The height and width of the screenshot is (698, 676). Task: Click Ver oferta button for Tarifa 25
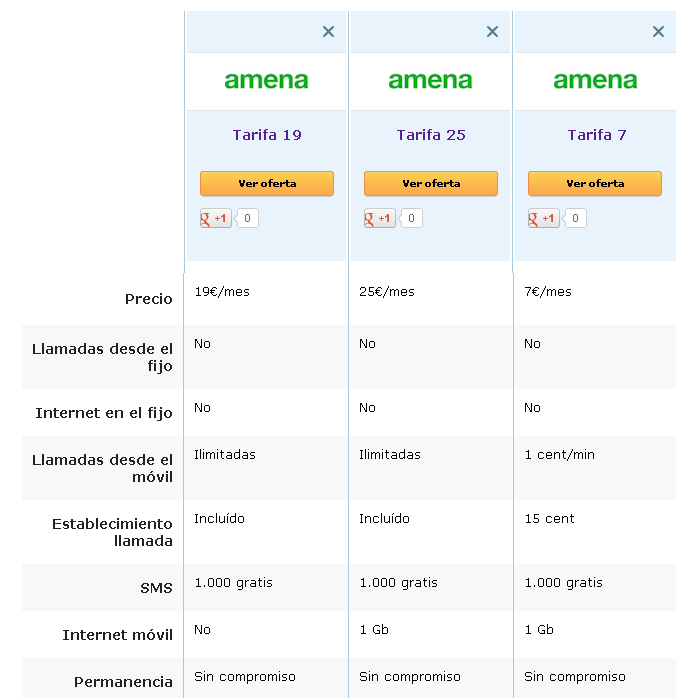(430, 184)
